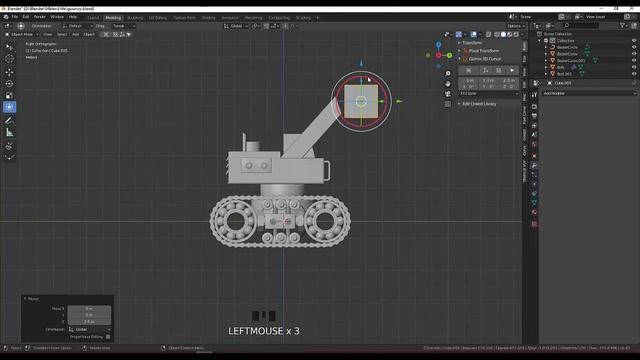Open the Options dropdown in viewport header
The height and width of the screenshot is (360, 640).
[516, 26]
